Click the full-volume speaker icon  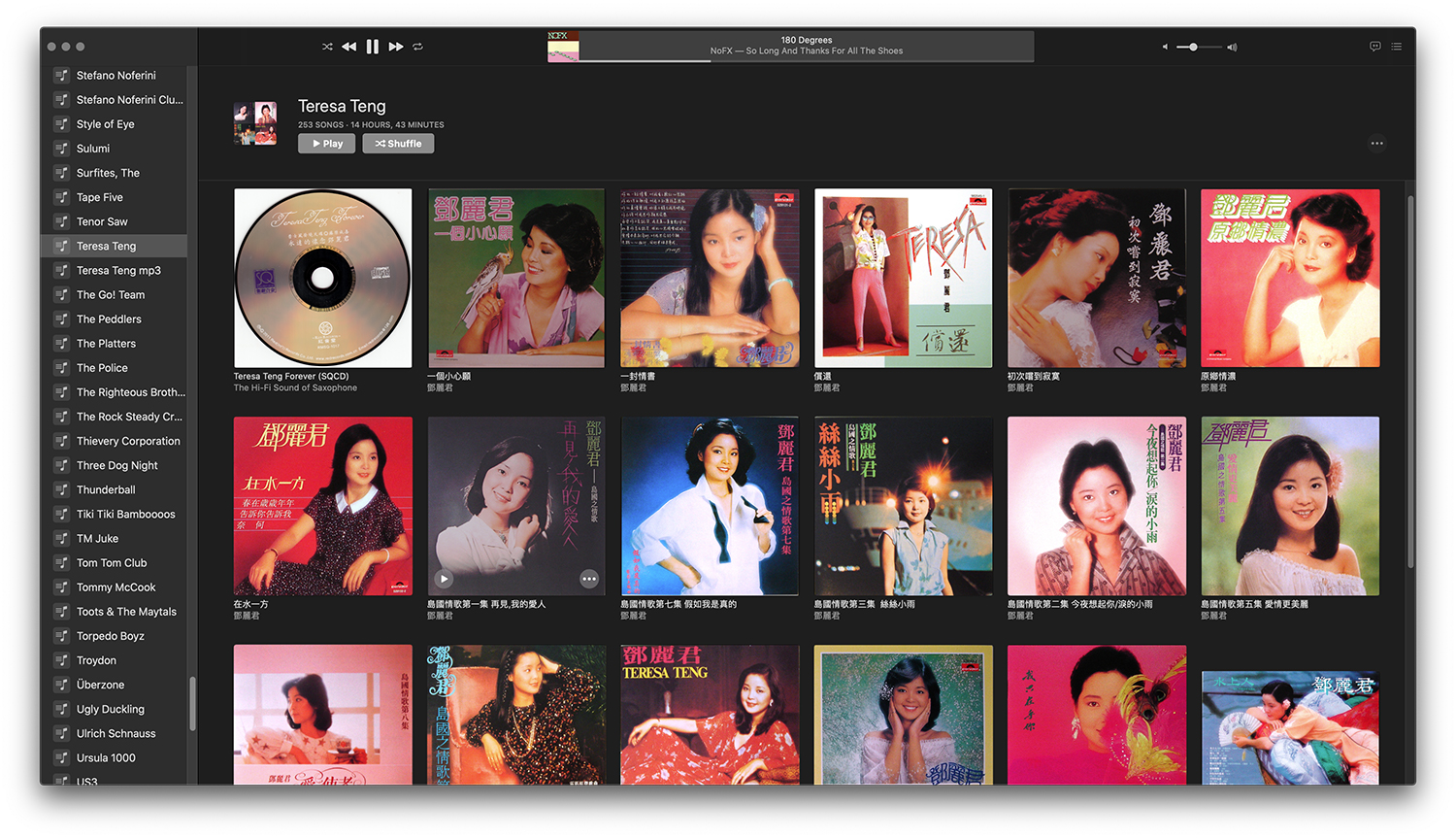(x=1232, y=47)
